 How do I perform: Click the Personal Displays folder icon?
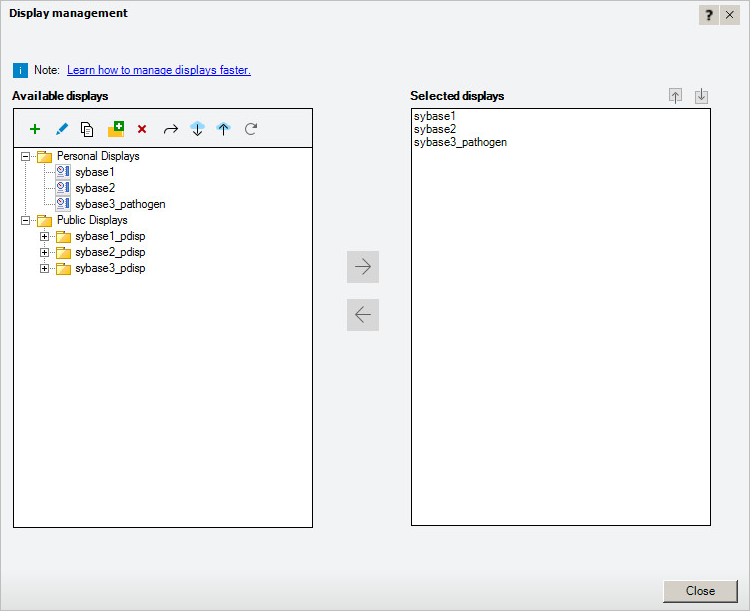pos(44,156)
